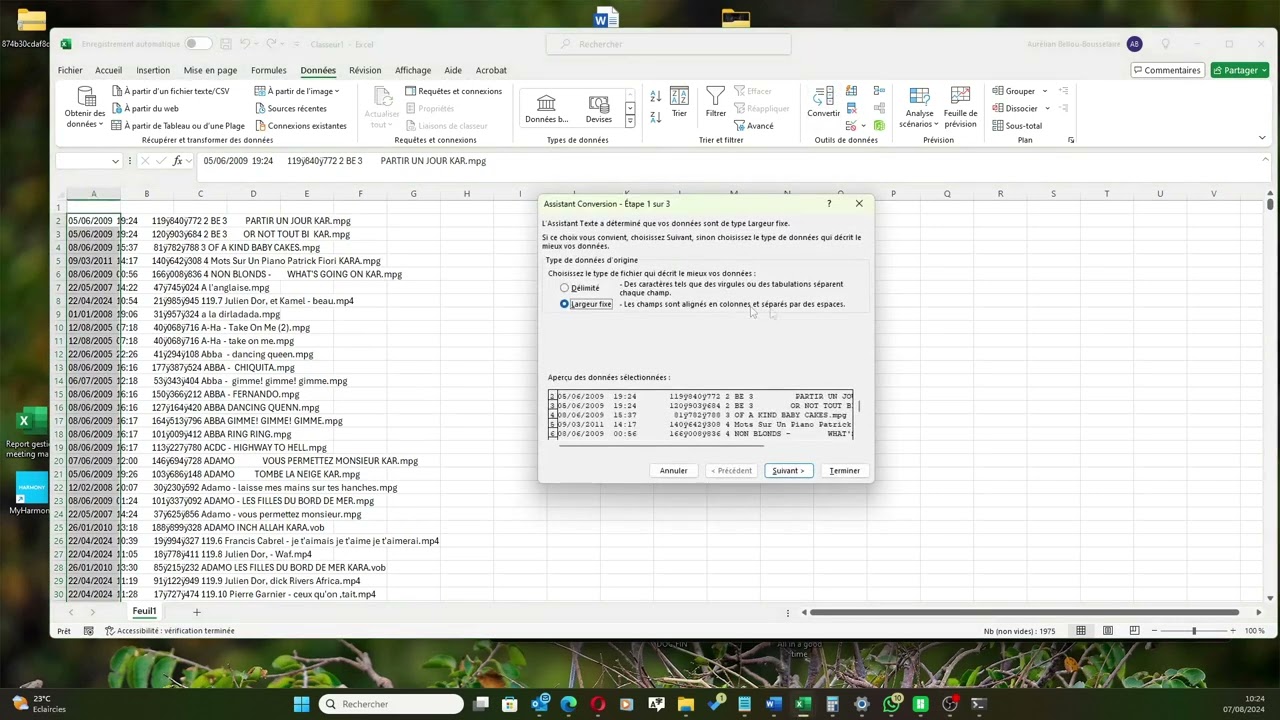Image resolution: width=1280 pixels, height=720 pixels.
Task: Open Validation des données dropdown arrow
Action: (862, 126)
